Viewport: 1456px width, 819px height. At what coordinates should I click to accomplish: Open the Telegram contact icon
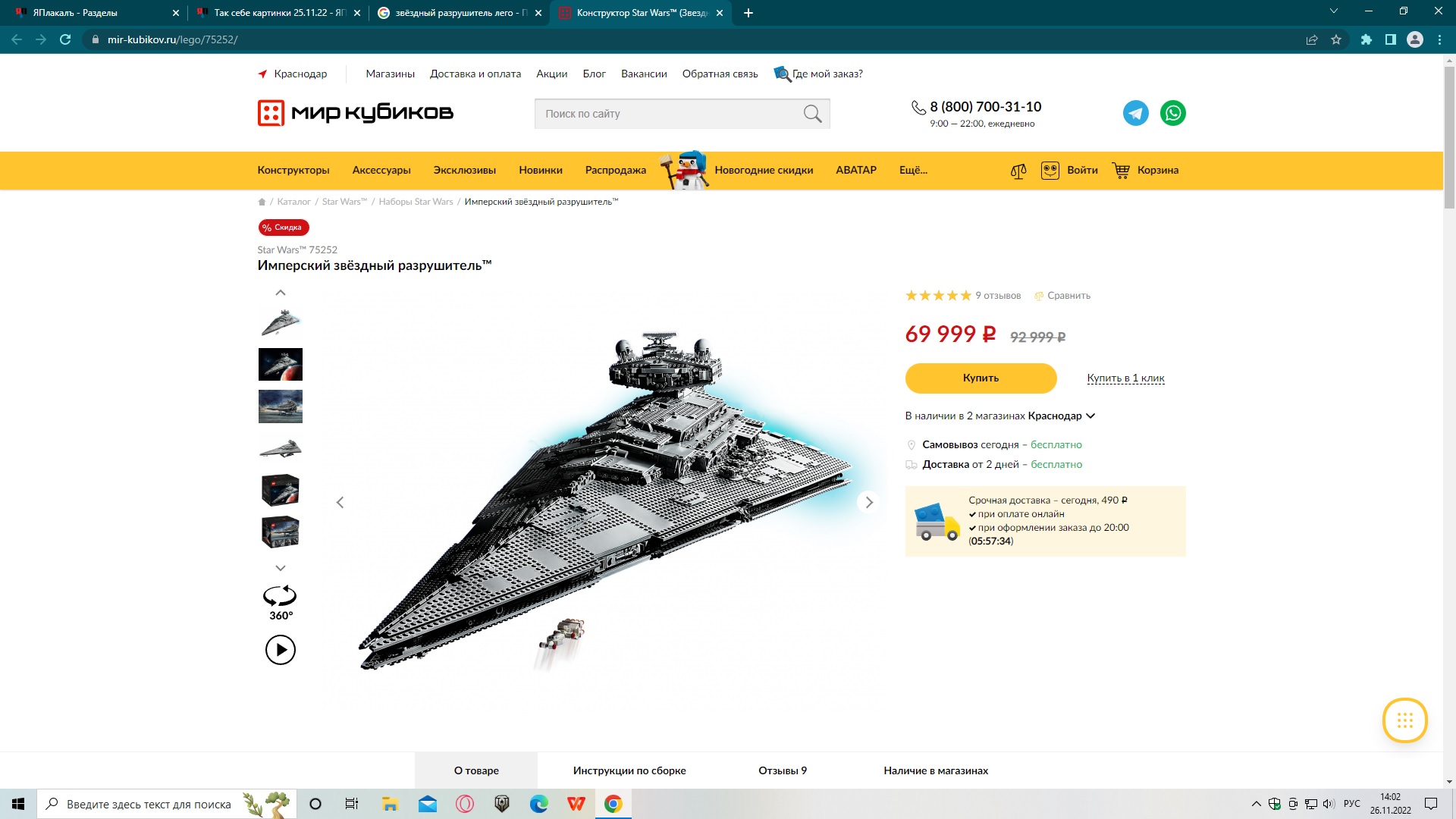click(1135, 113)
